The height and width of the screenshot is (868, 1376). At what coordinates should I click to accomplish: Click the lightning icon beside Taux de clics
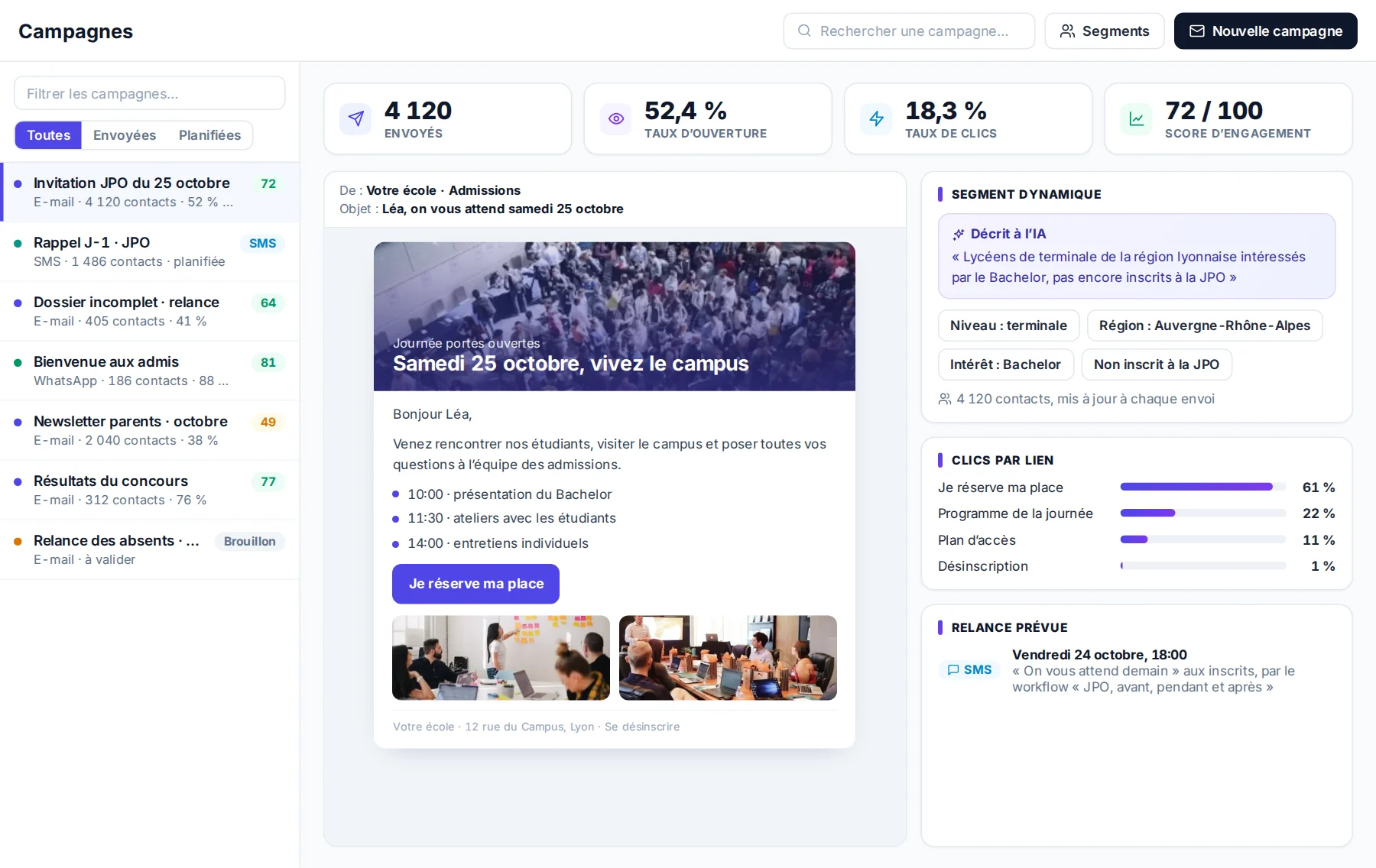[876, 118]
